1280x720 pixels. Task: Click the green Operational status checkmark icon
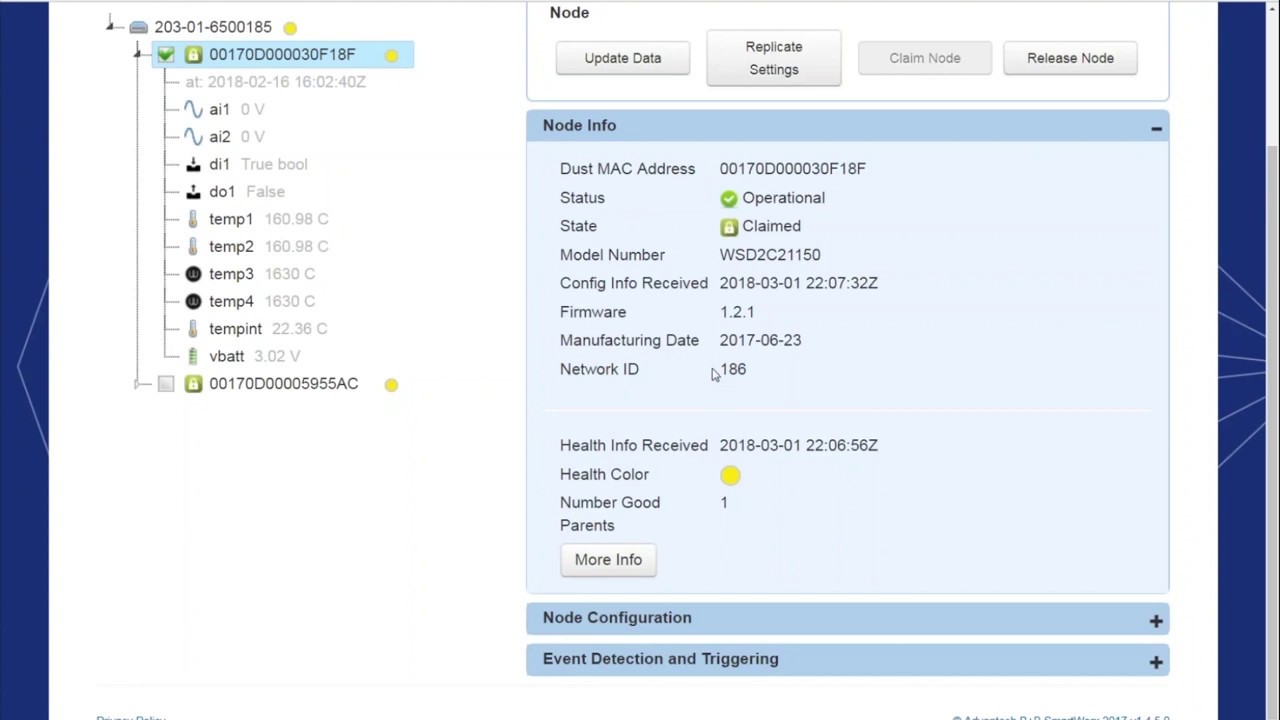coord(728,198)
